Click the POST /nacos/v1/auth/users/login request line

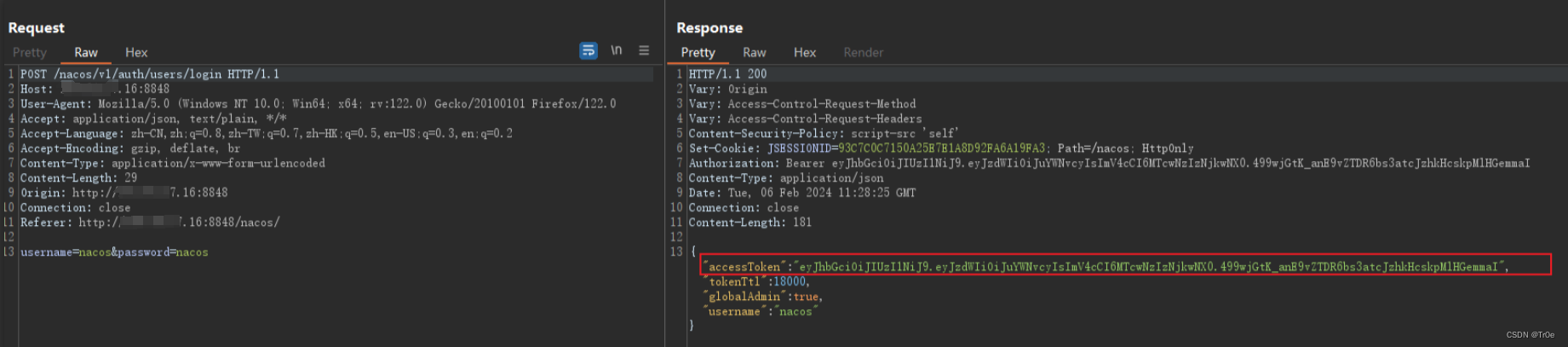tap(150, 74)
